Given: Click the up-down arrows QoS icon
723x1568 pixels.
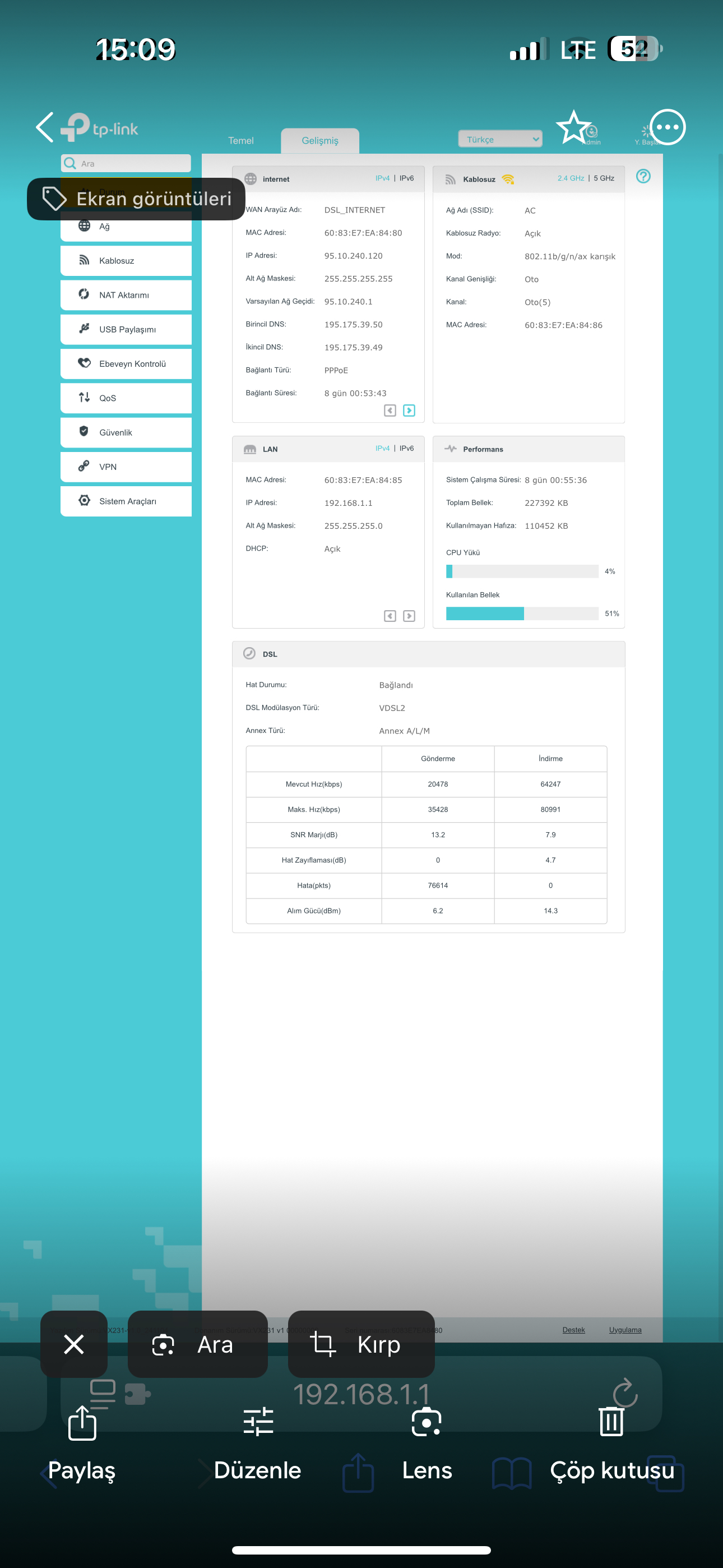Looking at the screenshot, I should click(85, 398).
